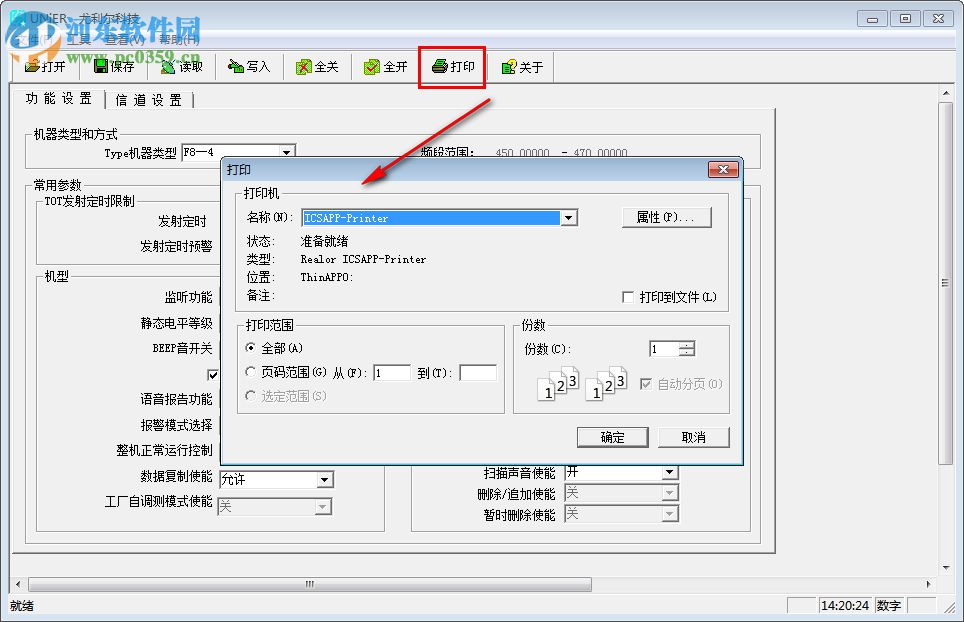Click the 打印 printer toolbar icon

coord(451,66)
